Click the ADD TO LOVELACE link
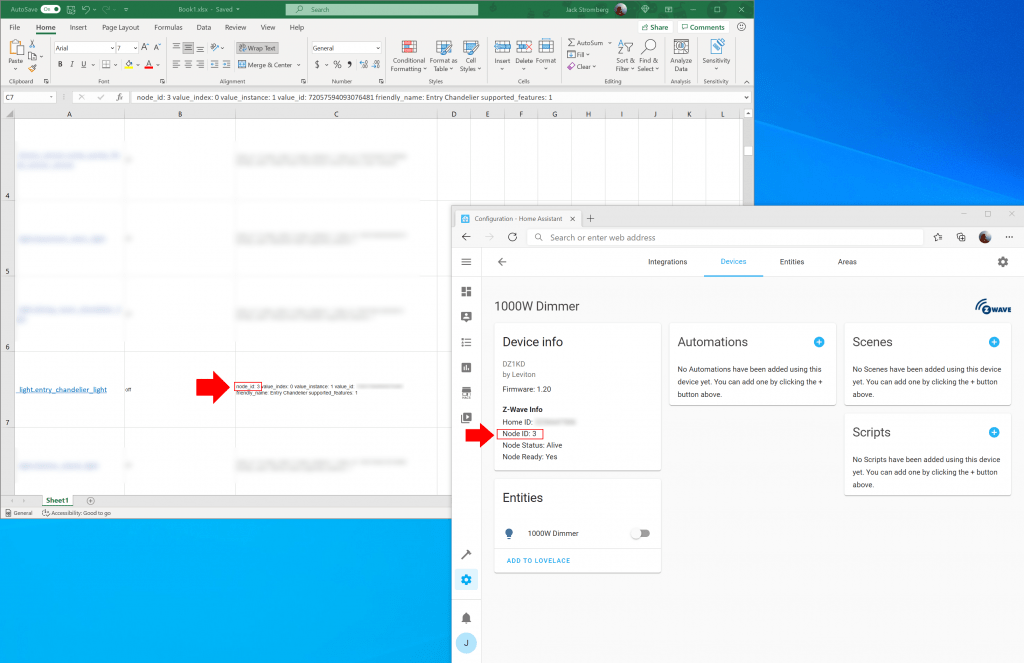This screenshot has width=1024, height=663. [x=540, y=560]
